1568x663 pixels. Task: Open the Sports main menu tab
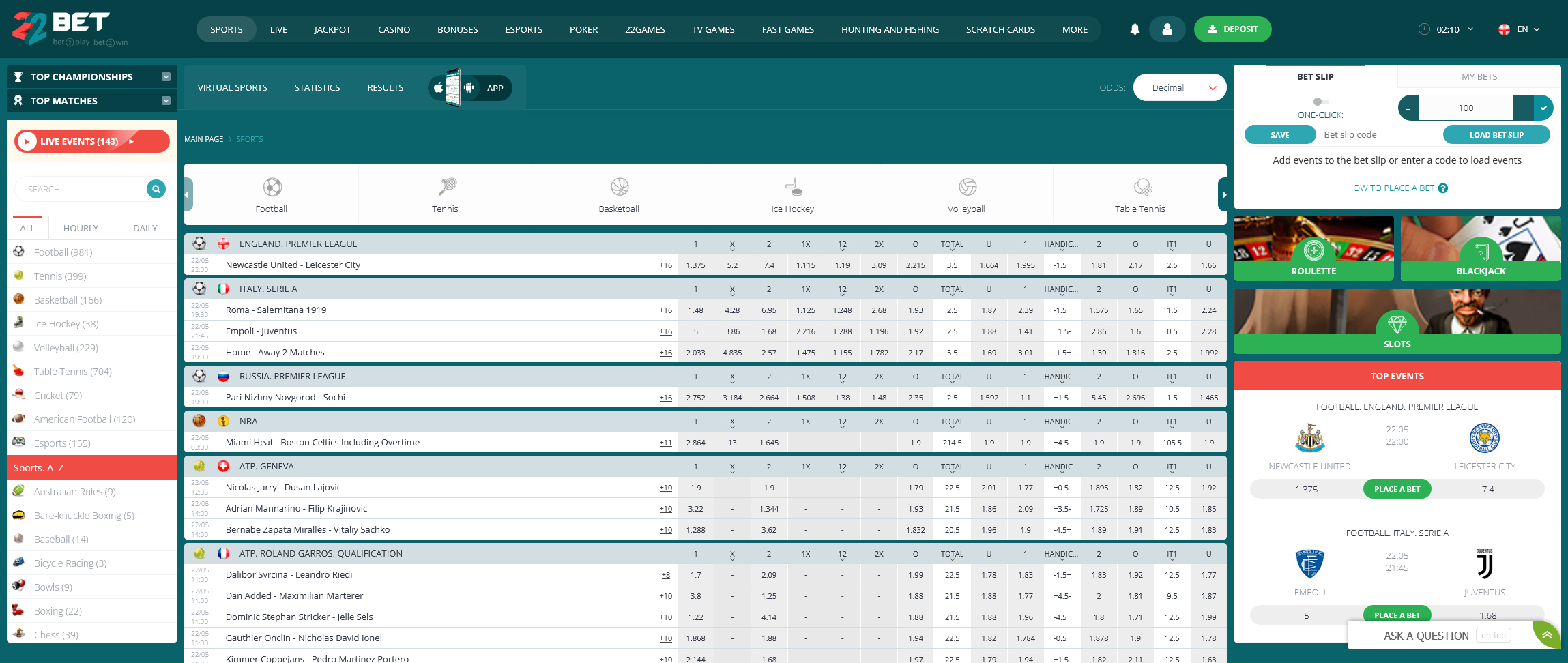coord(227,29)
